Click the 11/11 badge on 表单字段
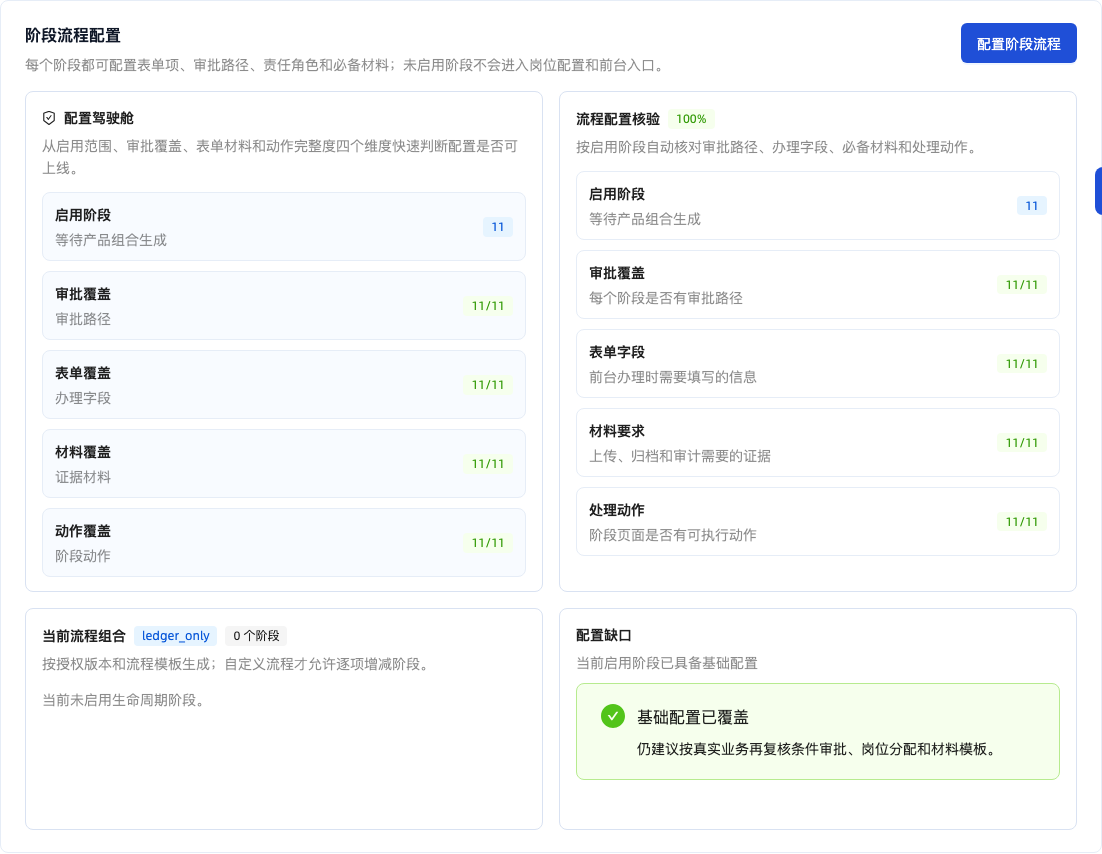This screenshot has width=1102, height=854. click(x=1022, y=363)
